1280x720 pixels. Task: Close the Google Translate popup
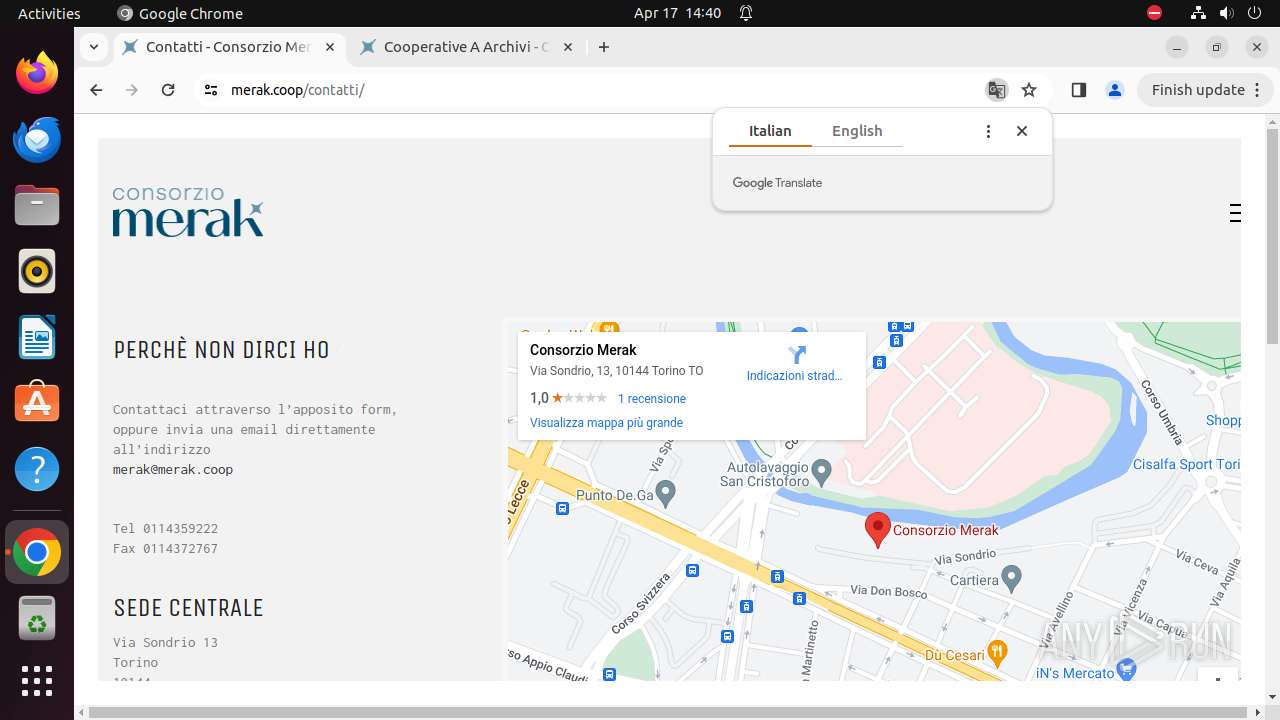[1022, 131]
